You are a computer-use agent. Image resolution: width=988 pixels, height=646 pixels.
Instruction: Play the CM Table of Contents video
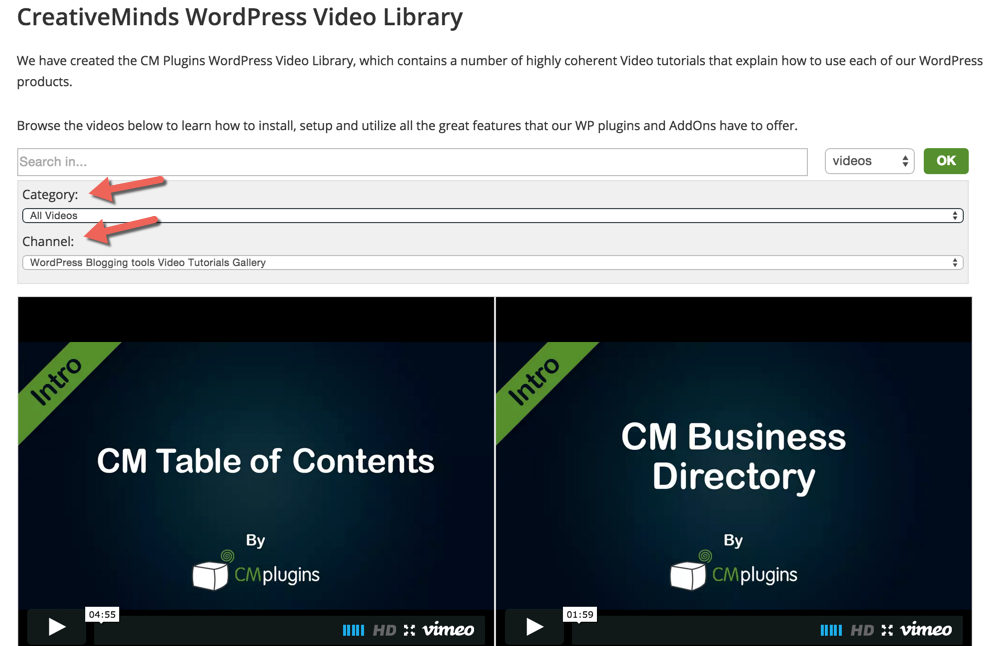pos(57,627)
